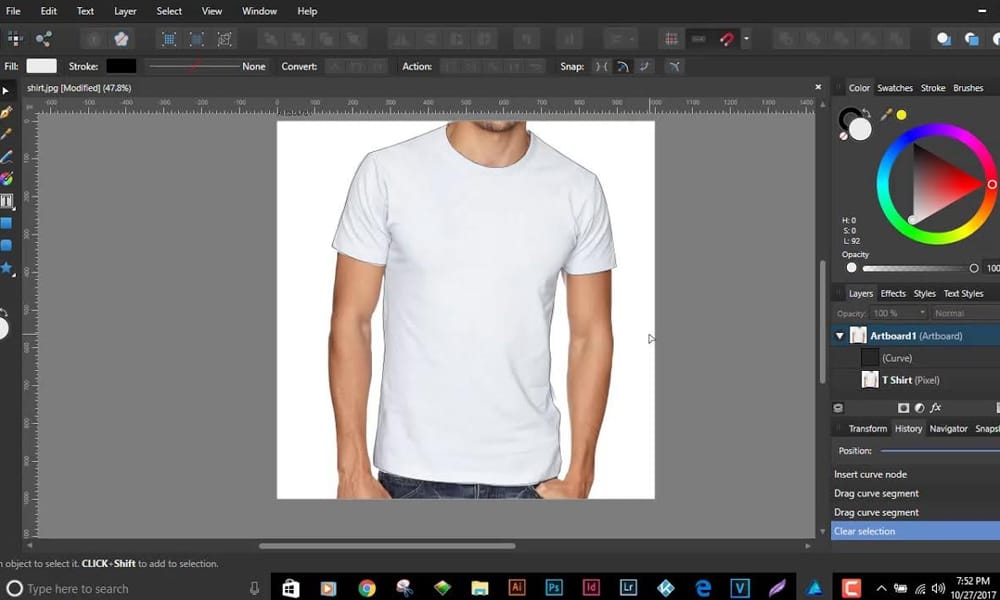Collapse the Artboard1 layer group
1000x600 pixels.
point(839,335)
